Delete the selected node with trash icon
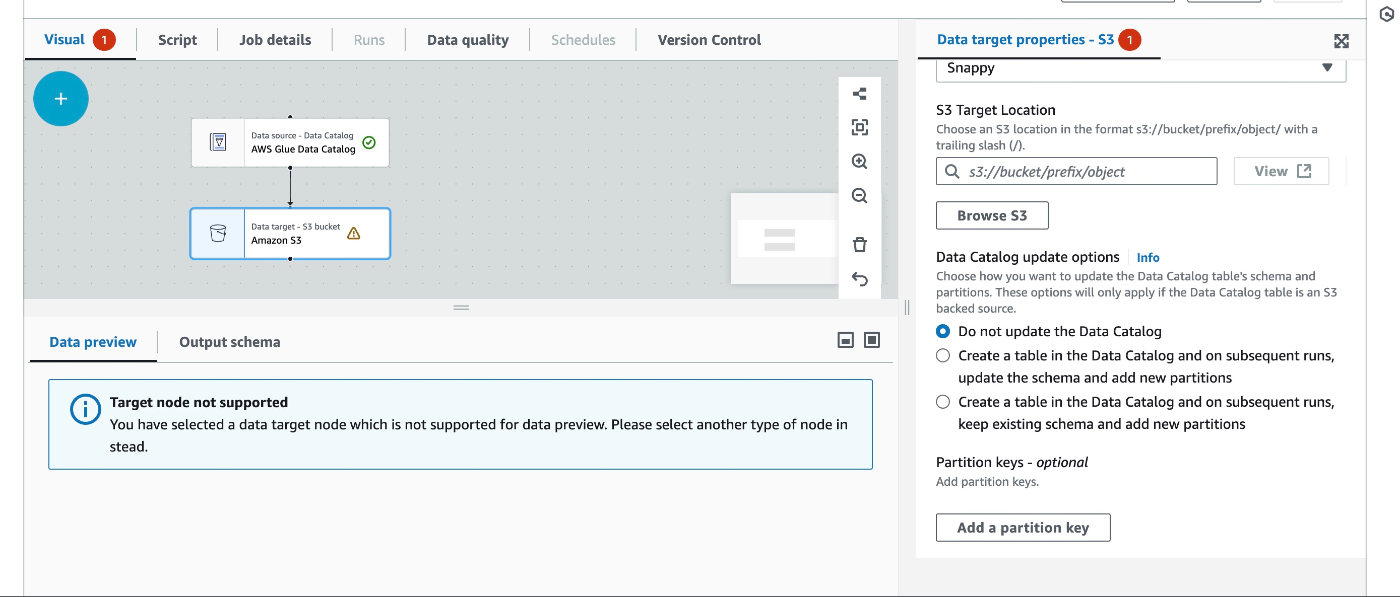1400x597 pixels. point(859,245)
